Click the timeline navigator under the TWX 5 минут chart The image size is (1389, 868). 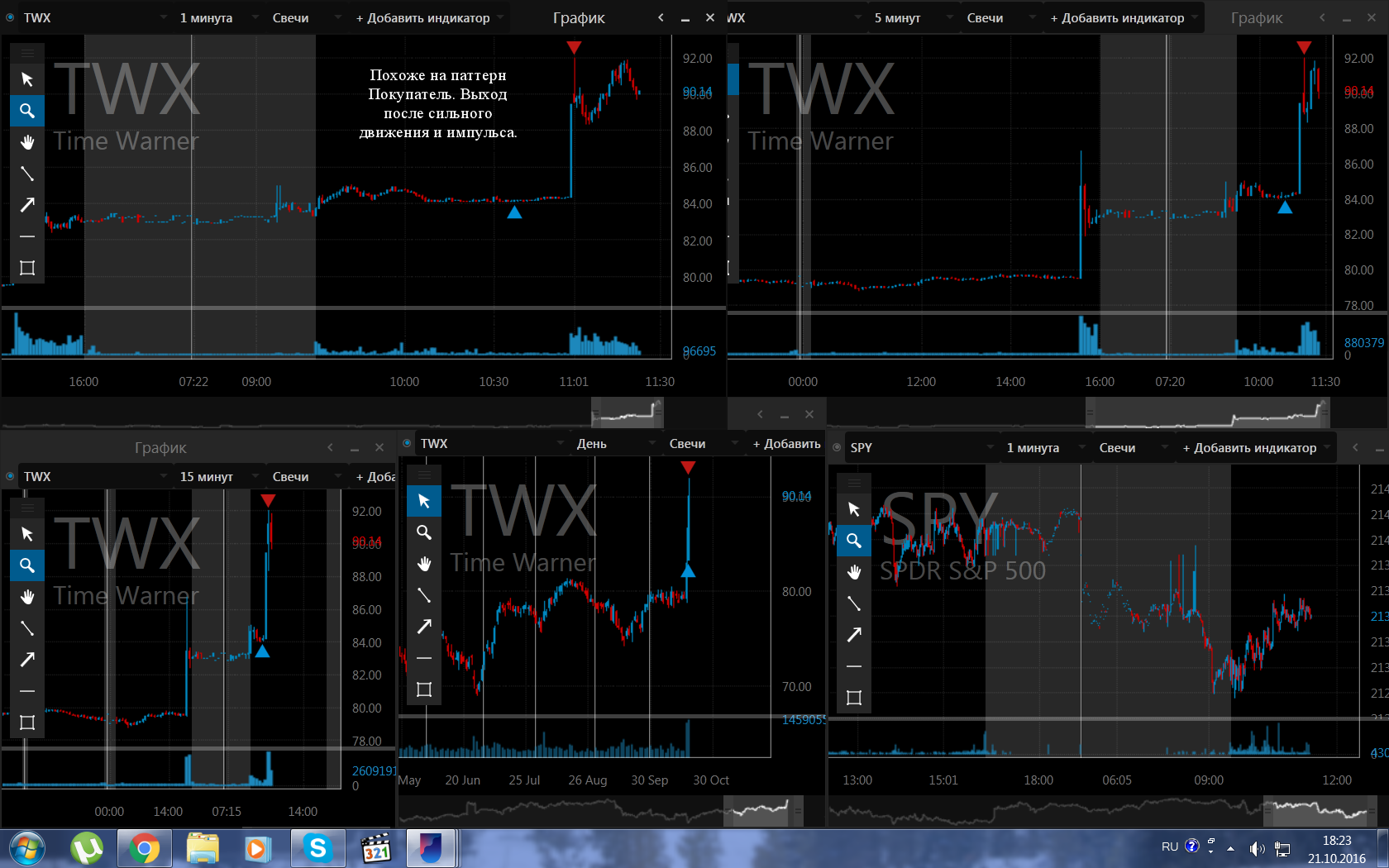1079,412
